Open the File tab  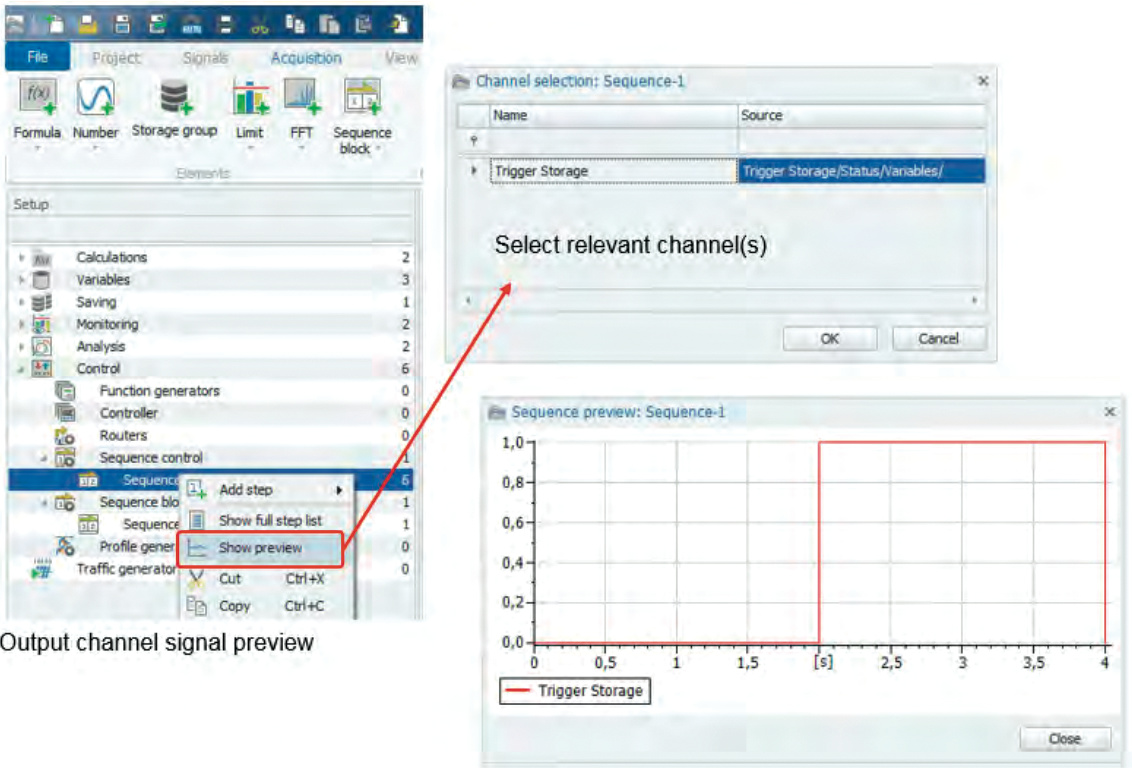(37, 58)
